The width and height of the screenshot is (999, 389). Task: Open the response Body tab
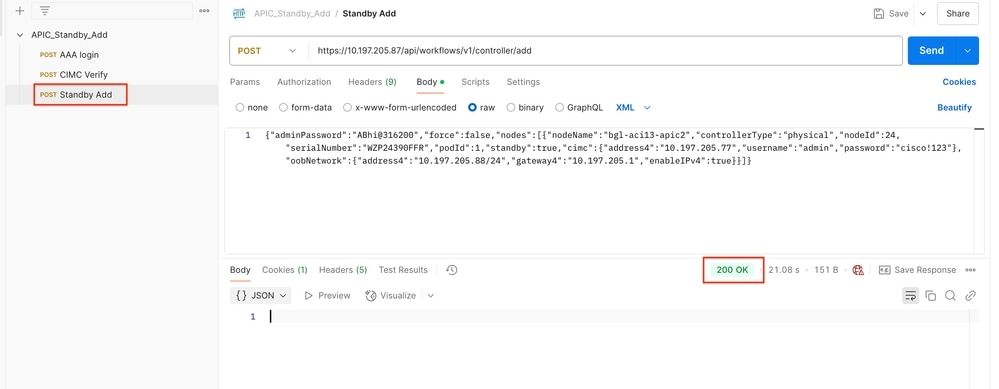(x=240, y=270)
